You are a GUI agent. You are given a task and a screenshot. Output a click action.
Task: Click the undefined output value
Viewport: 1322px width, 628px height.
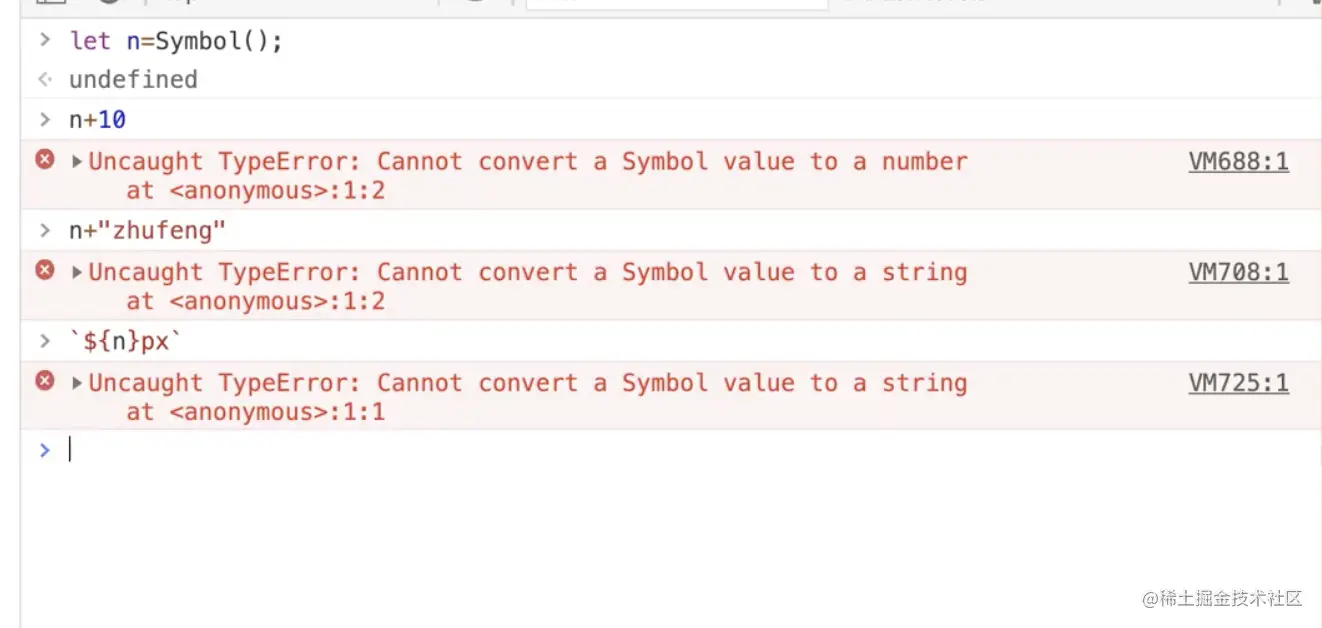pos(133,80)
